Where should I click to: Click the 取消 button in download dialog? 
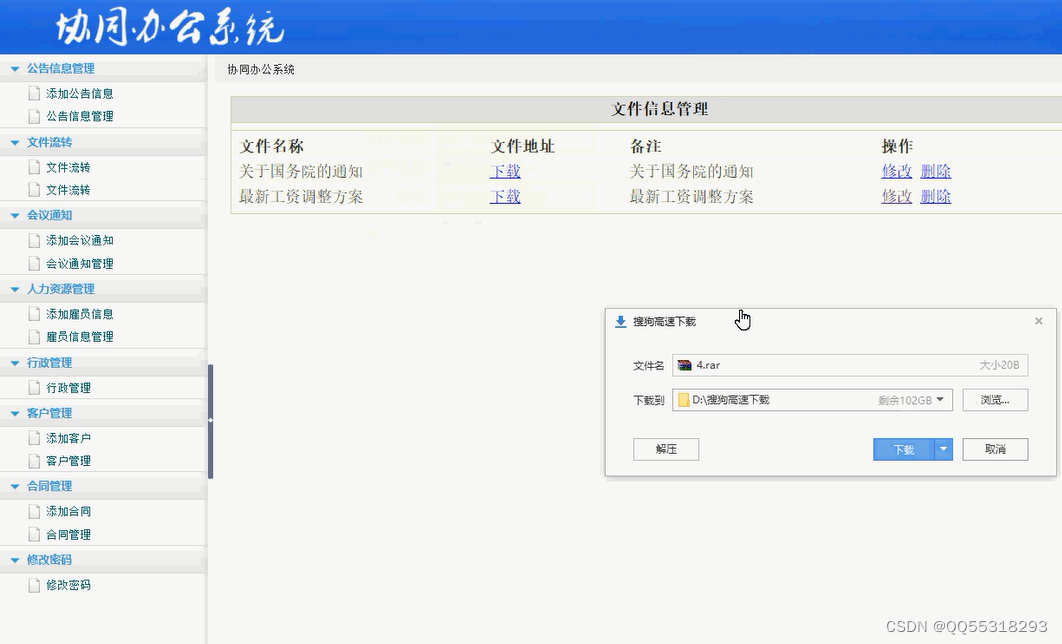[x=995, y=449]
